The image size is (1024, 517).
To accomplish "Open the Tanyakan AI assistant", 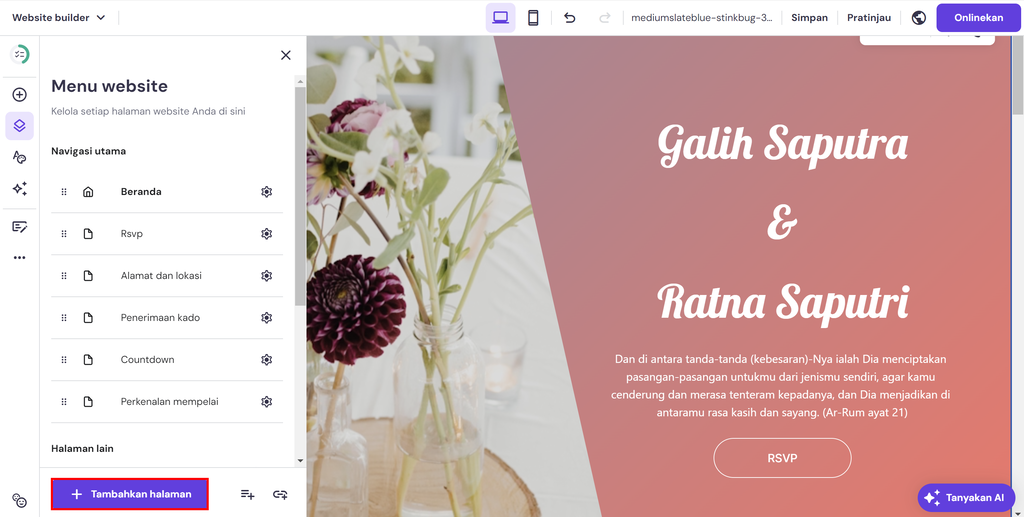I will pos(966,497).
